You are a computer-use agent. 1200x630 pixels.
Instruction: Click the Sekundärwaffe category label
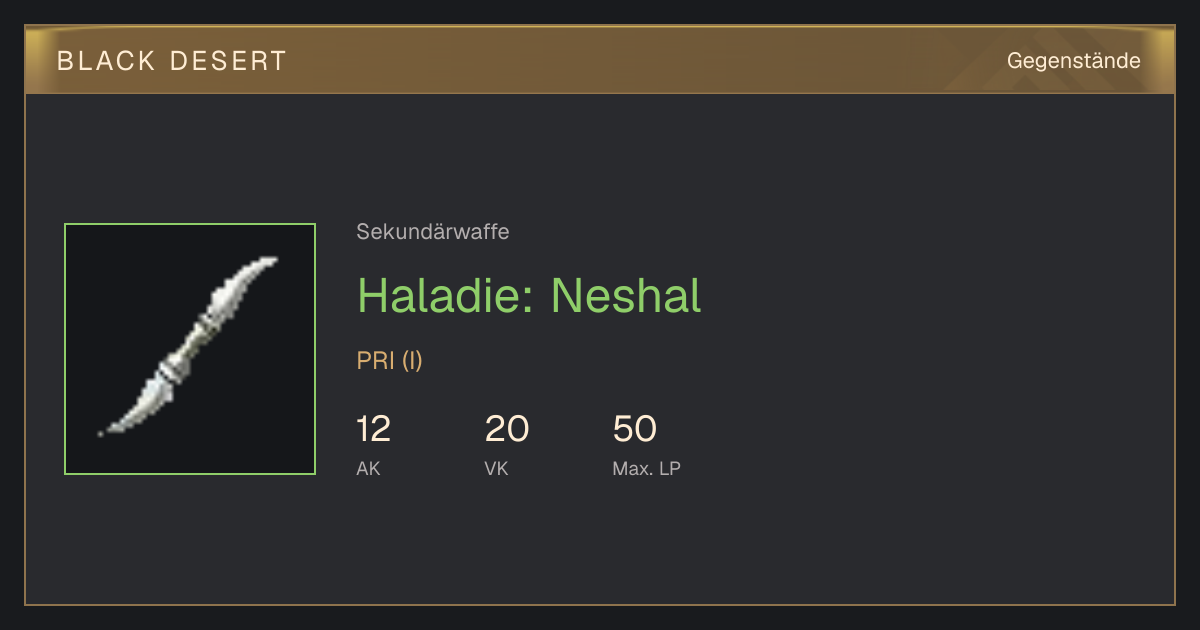[x=433, y=232]
